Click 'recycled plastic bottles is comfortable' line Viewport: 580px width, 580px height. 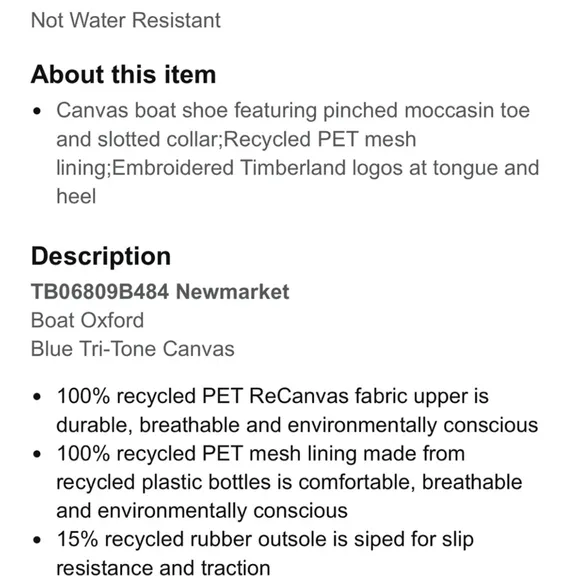289,482
